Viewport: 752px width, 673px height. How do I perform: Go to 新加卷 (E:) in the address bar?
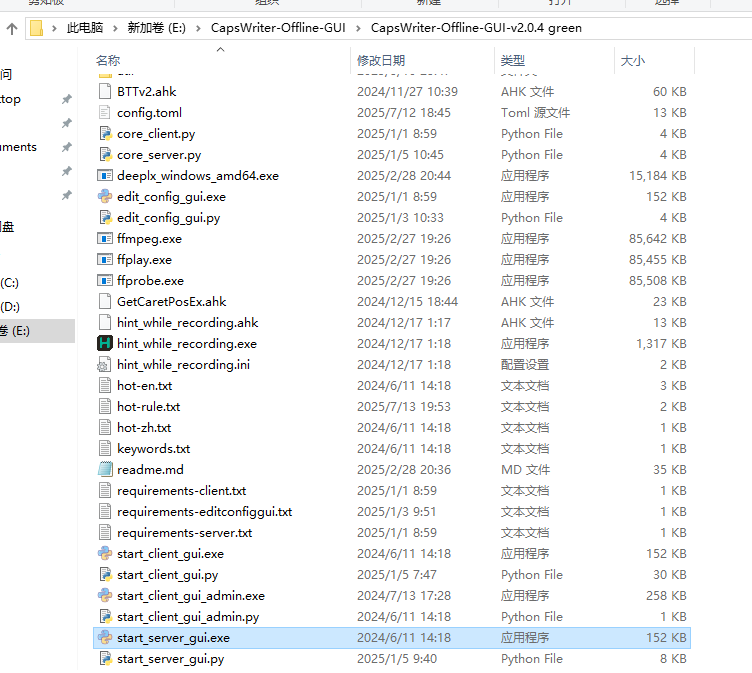[156, 28]
